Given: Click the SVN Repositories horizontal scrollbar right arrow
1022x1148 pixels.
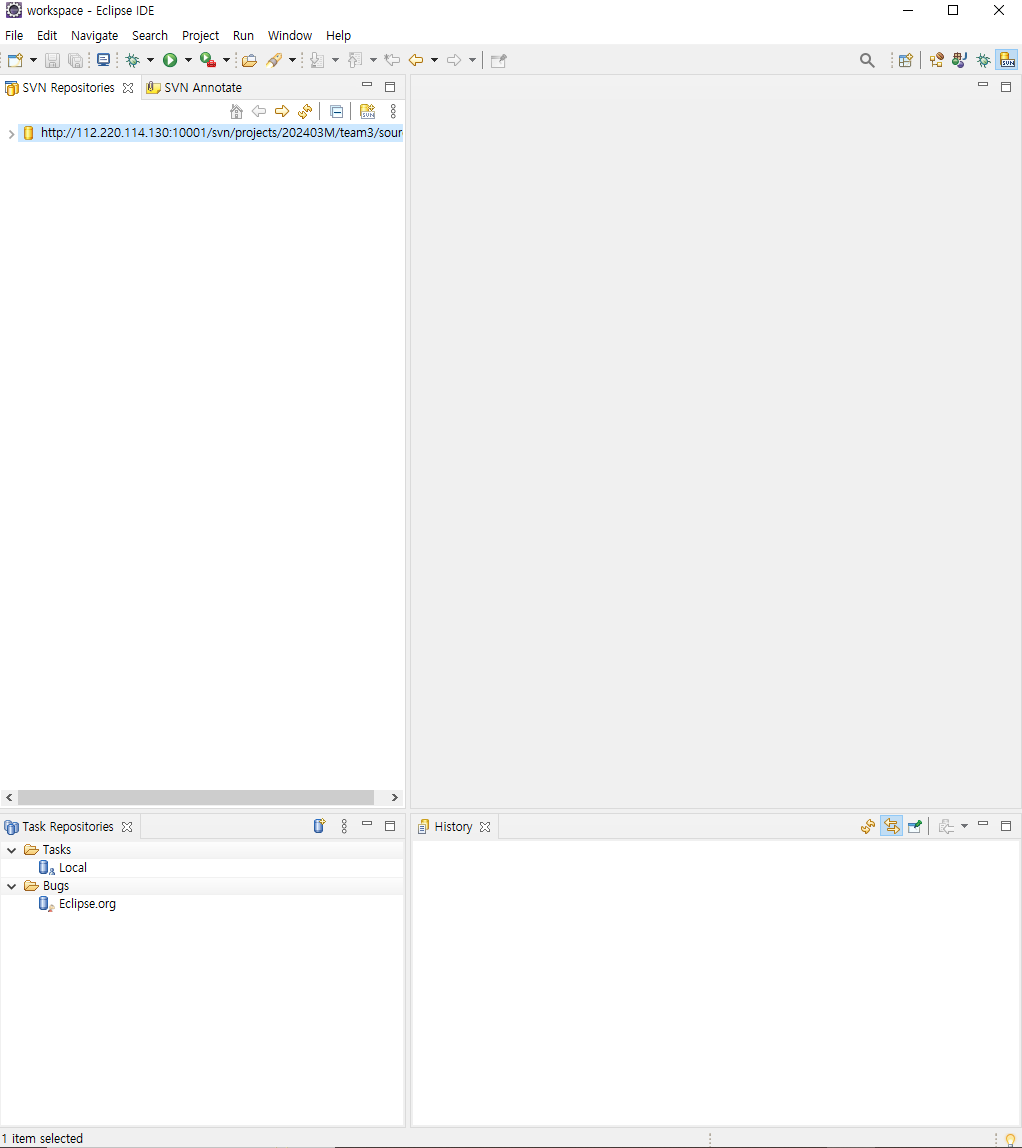Looking at the screenshot, I should pyautogui.click(x=395, y=797).
